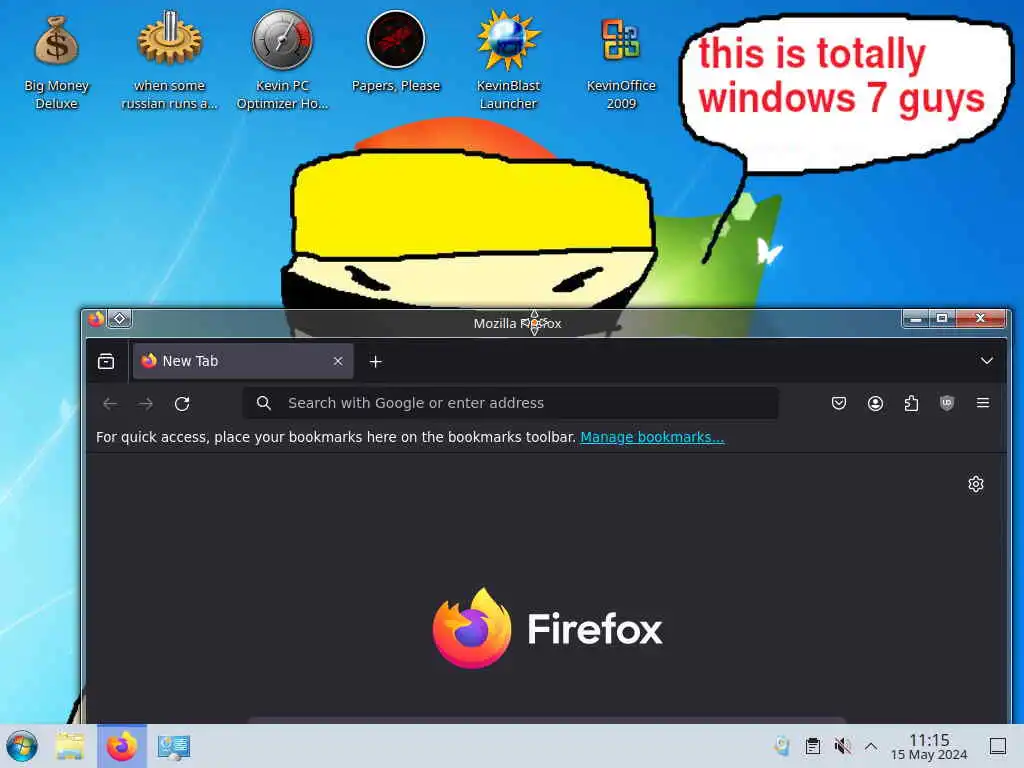Open uBlock Origin shield icon
1024x768 pixels.
pyautogui.click(x=947, y=403)
